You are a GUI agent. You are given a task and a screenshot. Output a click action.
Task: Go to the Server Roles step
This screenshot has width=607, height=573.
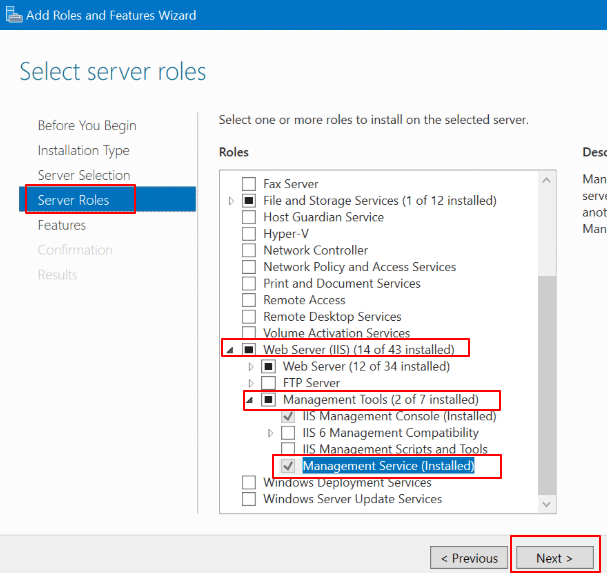(x=73, y=200)
